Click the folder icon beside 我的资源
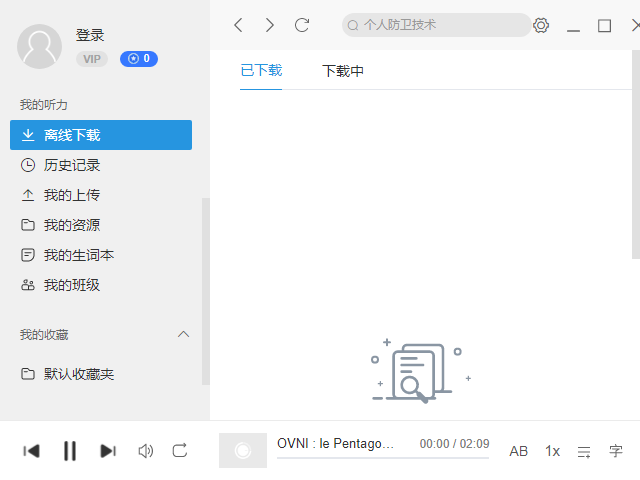This screenshot has width=640, height=480. click(28, 225)
